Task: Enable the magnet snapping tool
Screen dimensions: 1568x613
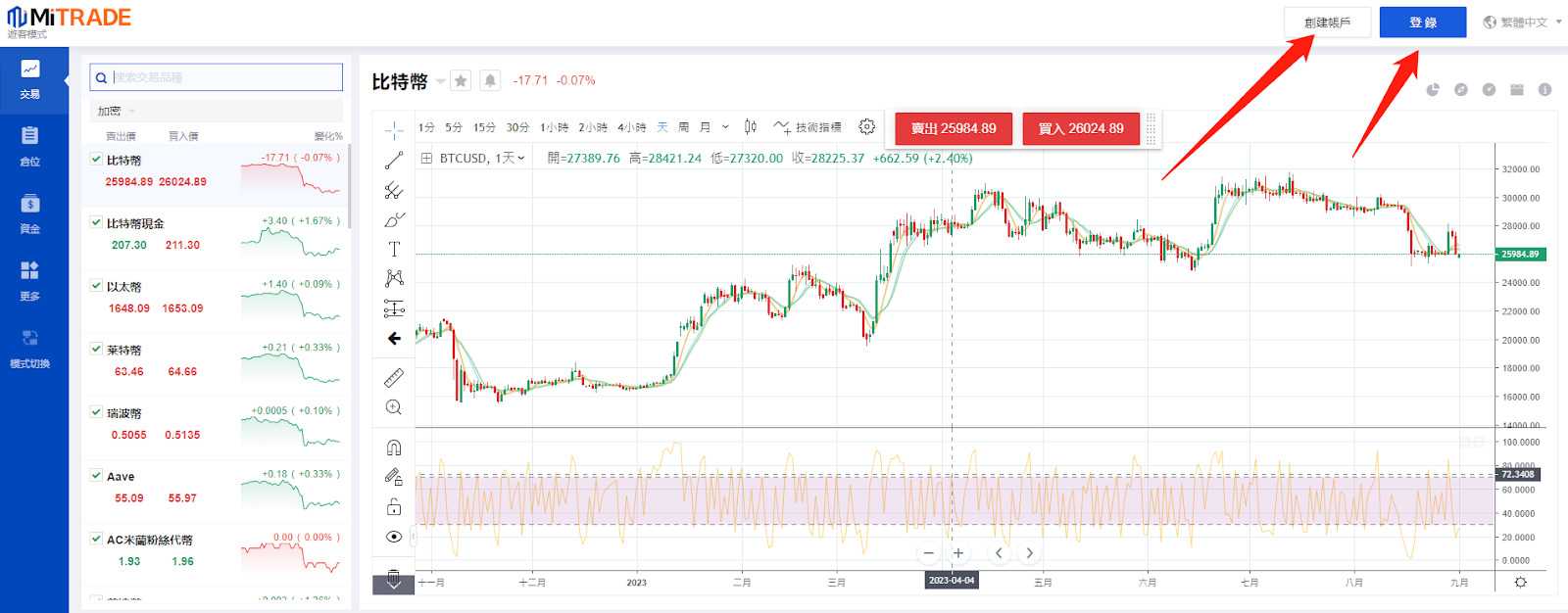Action: (394, 448)
